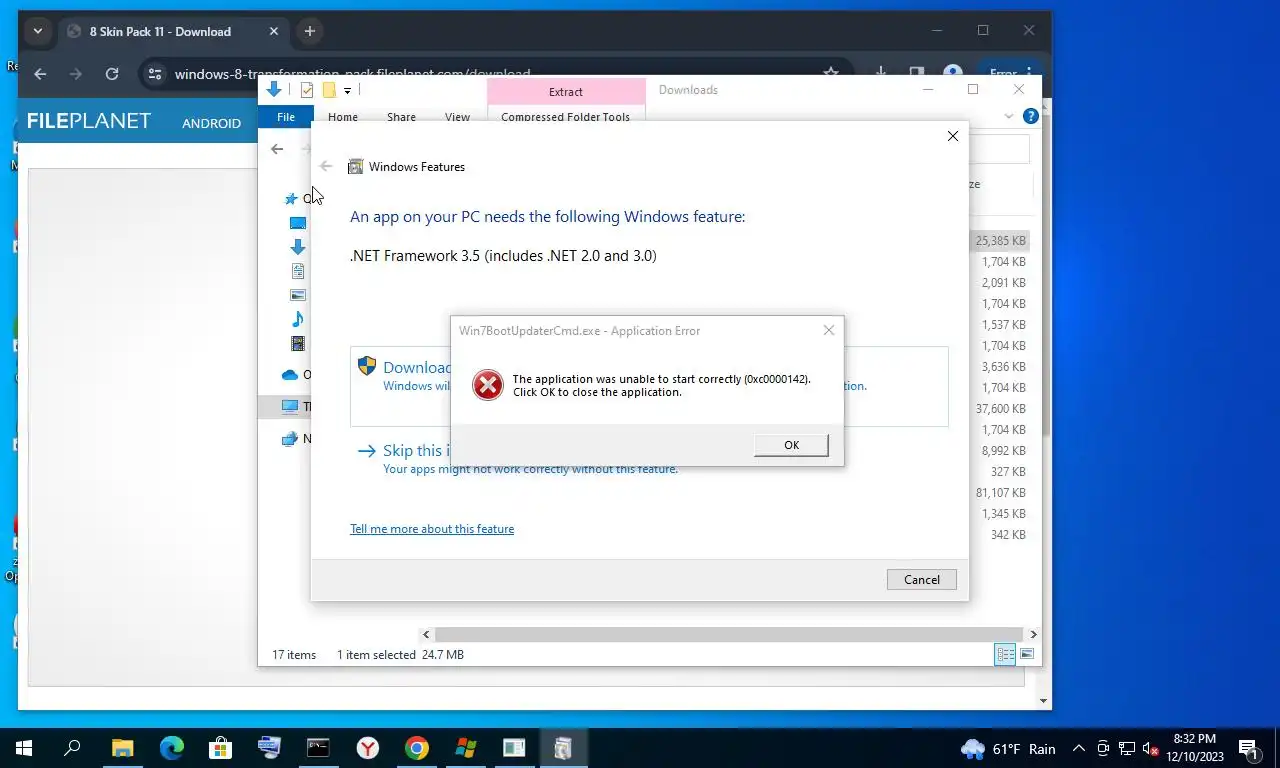Click the Extract contextual tab header
The image size is (1280, 768).
566,91
